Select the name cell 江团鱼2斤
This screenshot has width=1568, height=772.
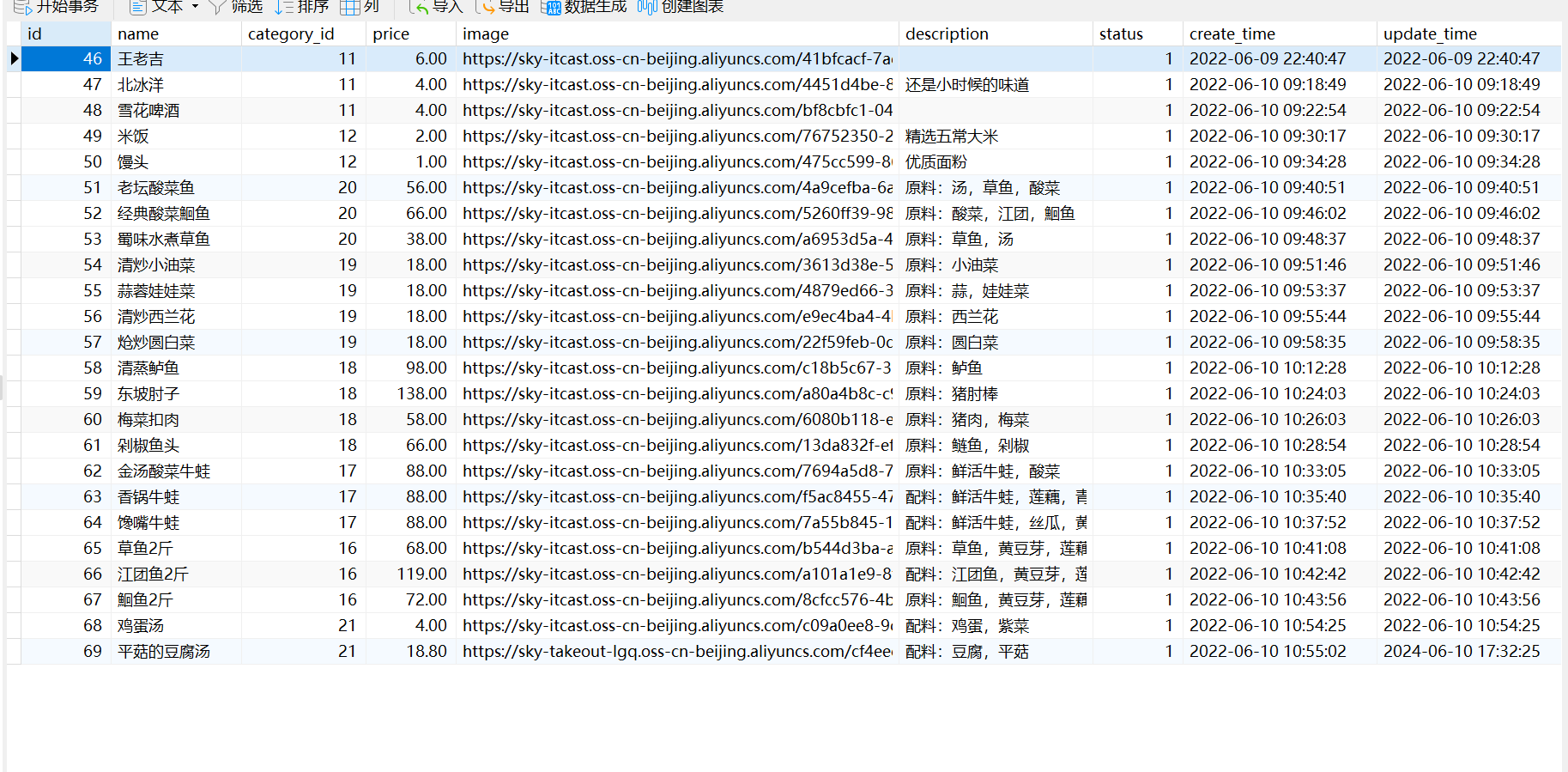coord(176,574)
